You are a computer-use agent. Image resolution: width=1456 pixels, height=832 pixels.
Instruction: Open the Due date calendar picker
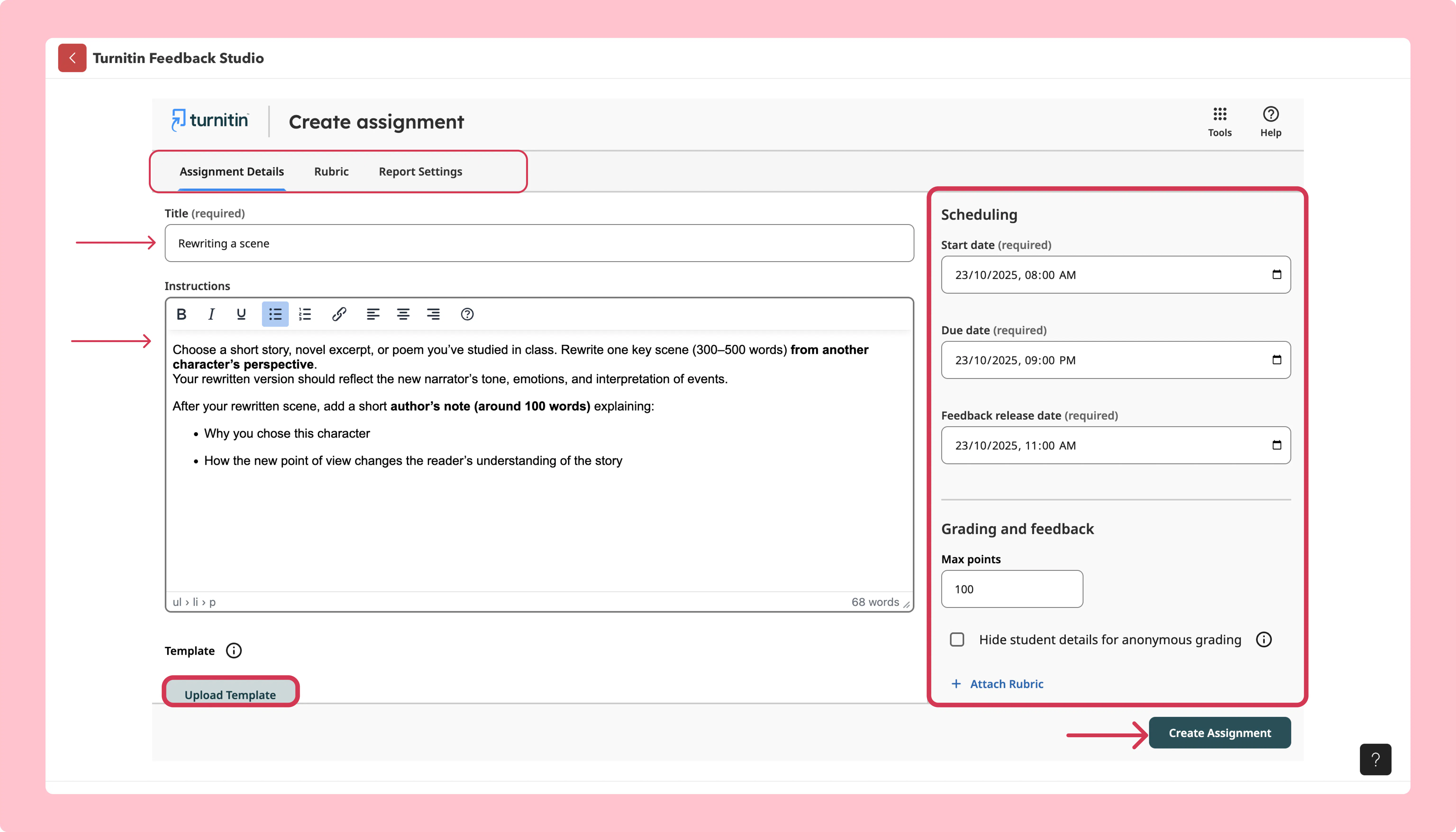[x=1277, y=360]
